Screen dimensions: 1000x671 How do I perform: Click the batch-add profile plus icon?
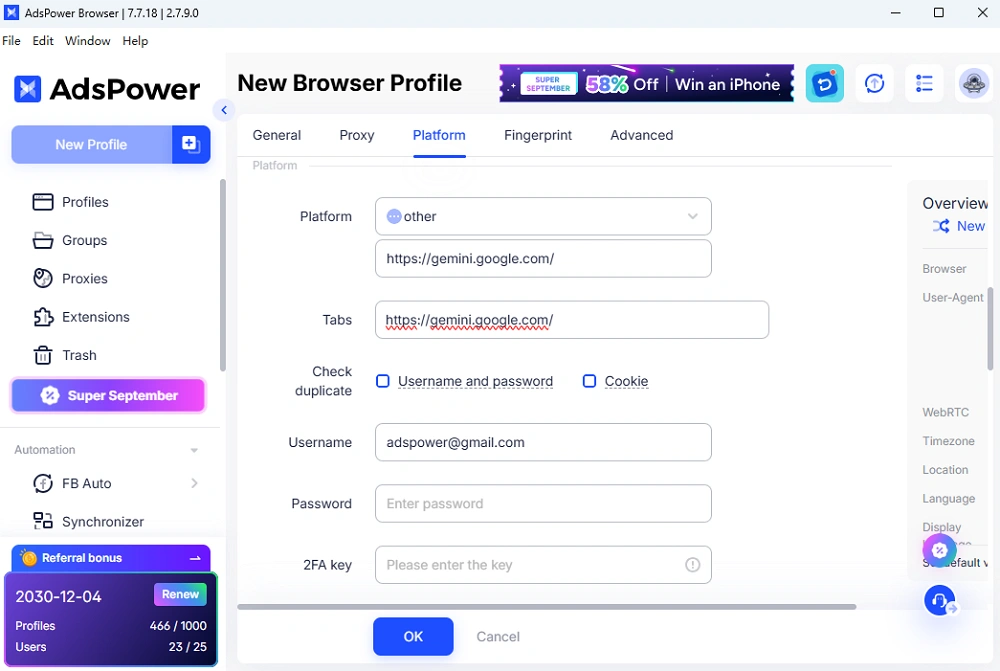point(191,144)
